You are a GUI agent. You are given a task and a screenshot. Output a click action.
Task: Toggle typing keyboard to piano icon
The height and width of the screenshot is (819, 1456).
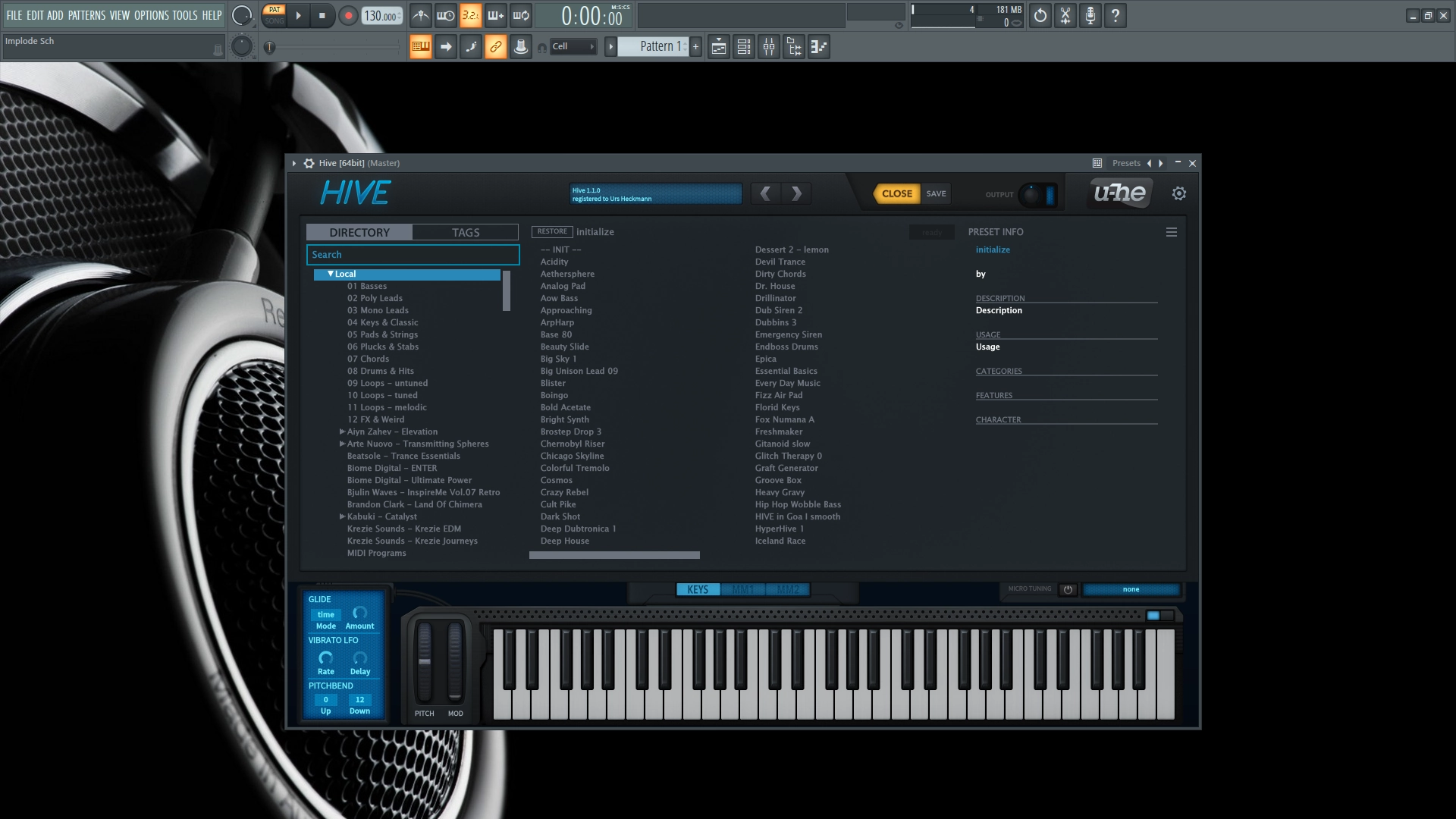click(x=421, y=47)
